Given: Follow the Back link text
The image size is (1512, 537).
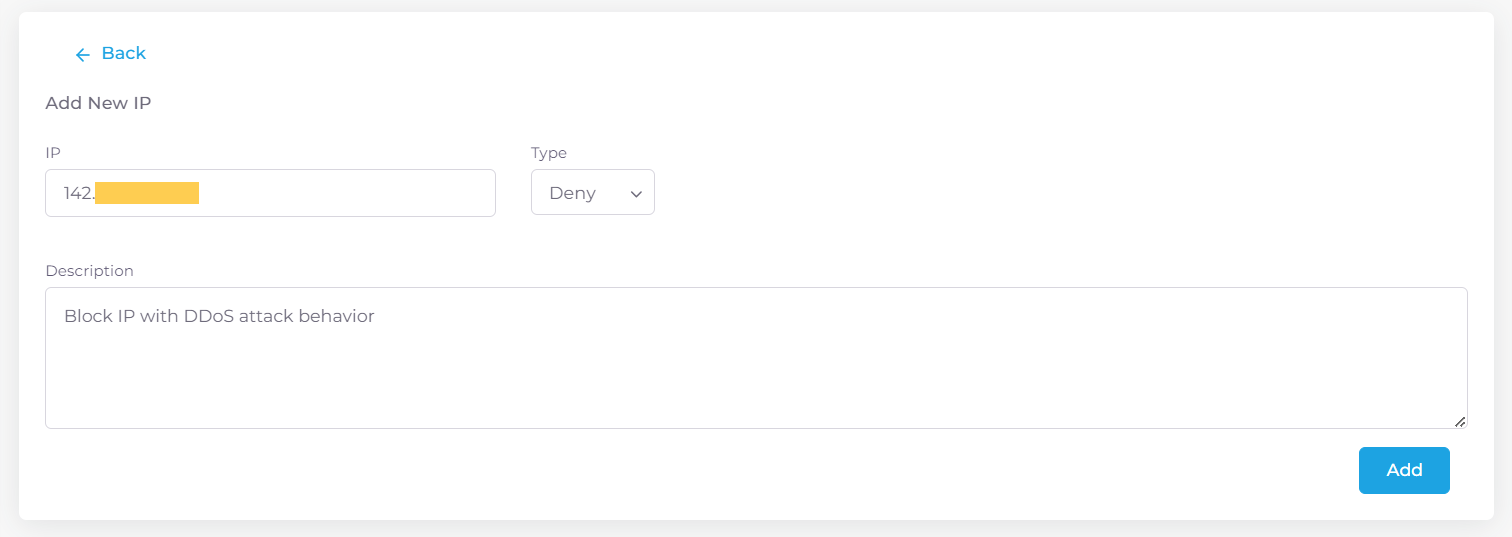Looking at the screenshot, I should click(124, 54).
